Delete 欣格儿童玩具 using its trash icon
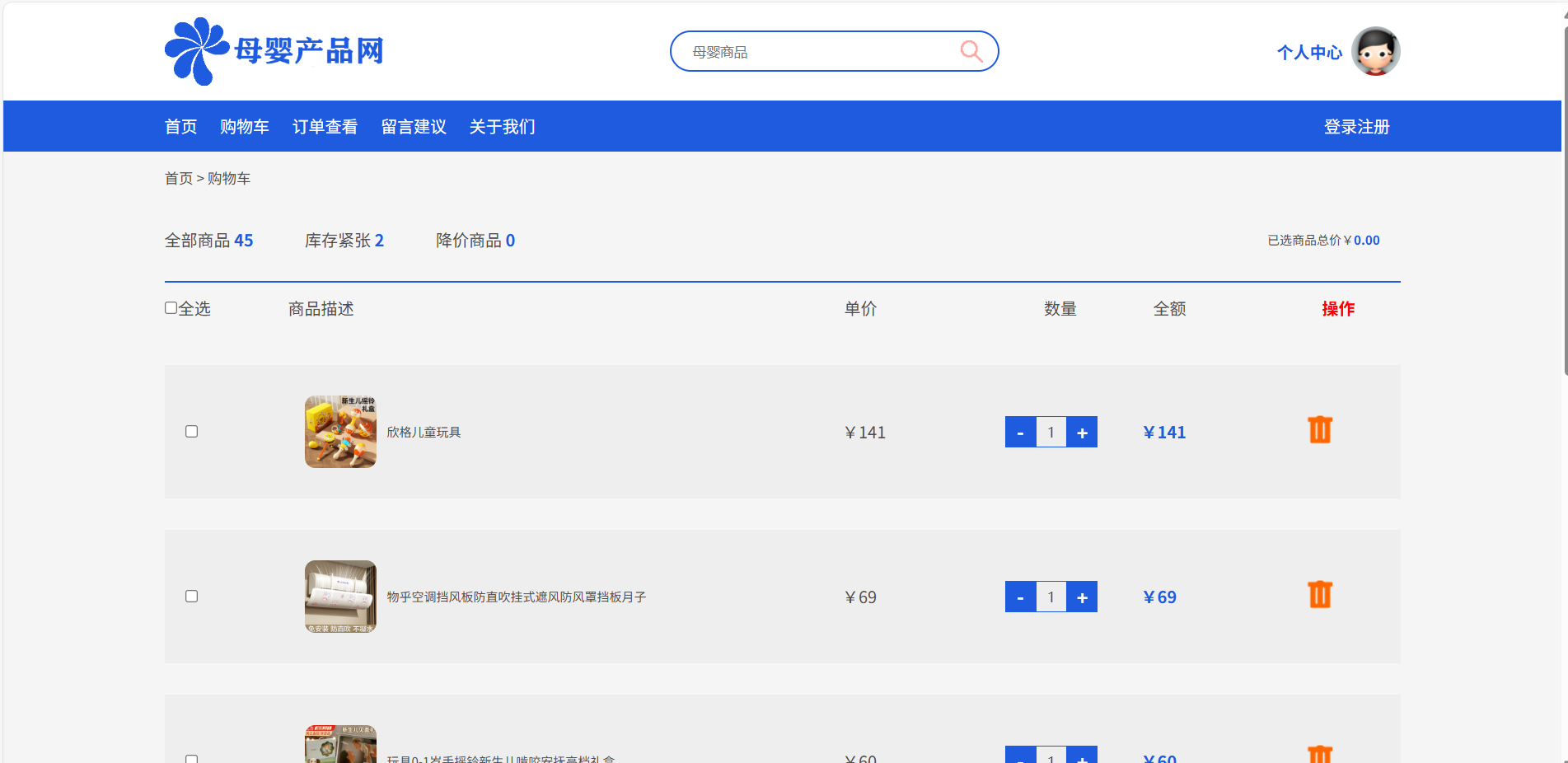Screen dimensions: 1568x763 1319,430
